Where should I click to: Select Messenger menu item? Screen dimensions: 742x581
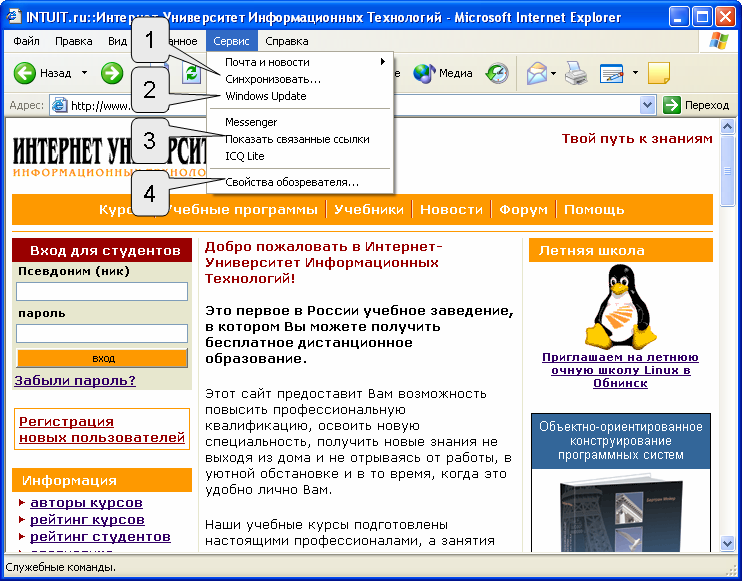coord(300,122)
